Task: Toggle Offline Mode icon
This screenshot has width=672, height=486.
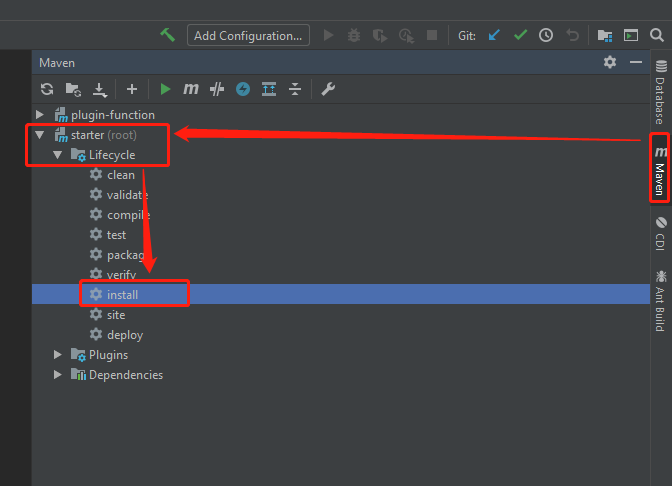Action: [x=217, y=89]
